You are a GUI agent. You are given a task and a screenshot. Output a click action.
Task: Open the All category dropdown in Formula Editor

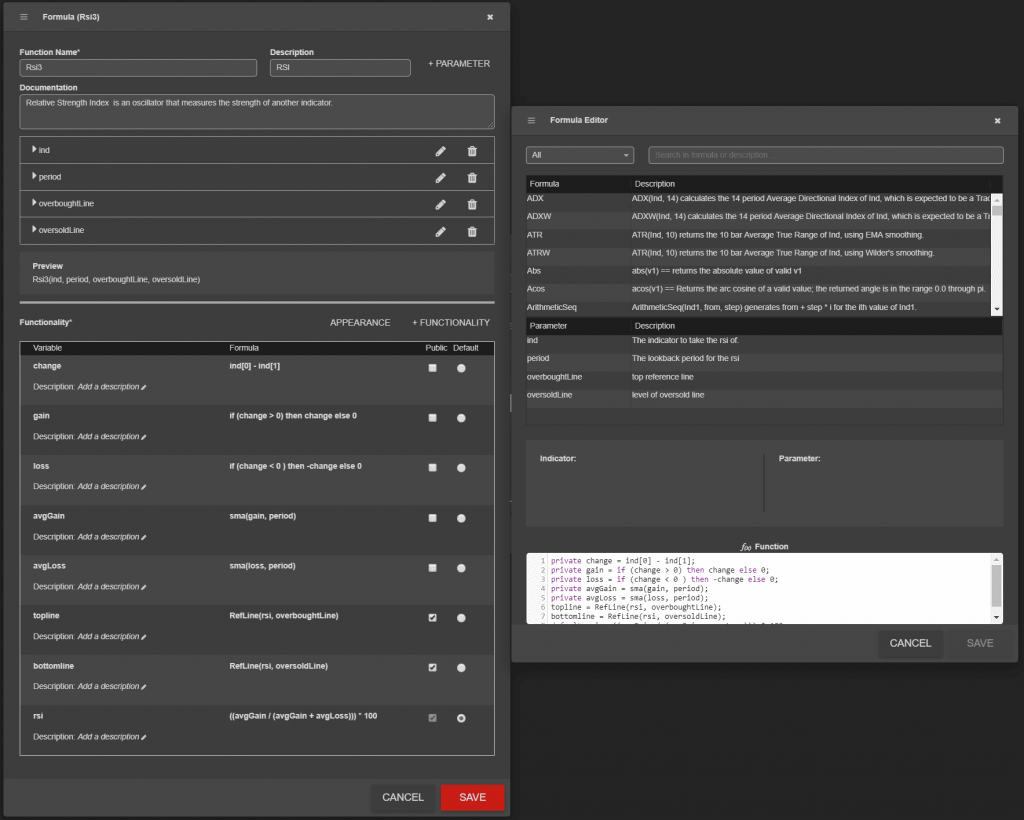click(580, 155)
